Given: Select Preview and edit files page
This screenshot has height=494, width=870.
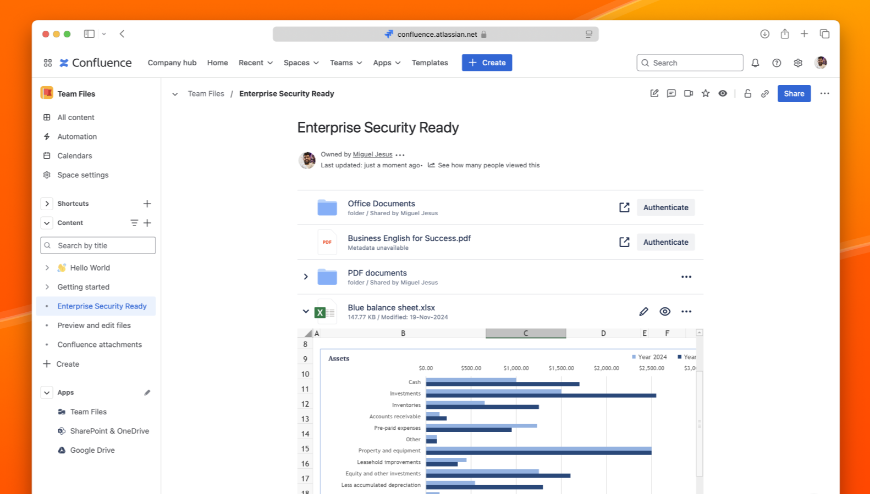Looking at the screenshot, I should click(x=94, y=325).
